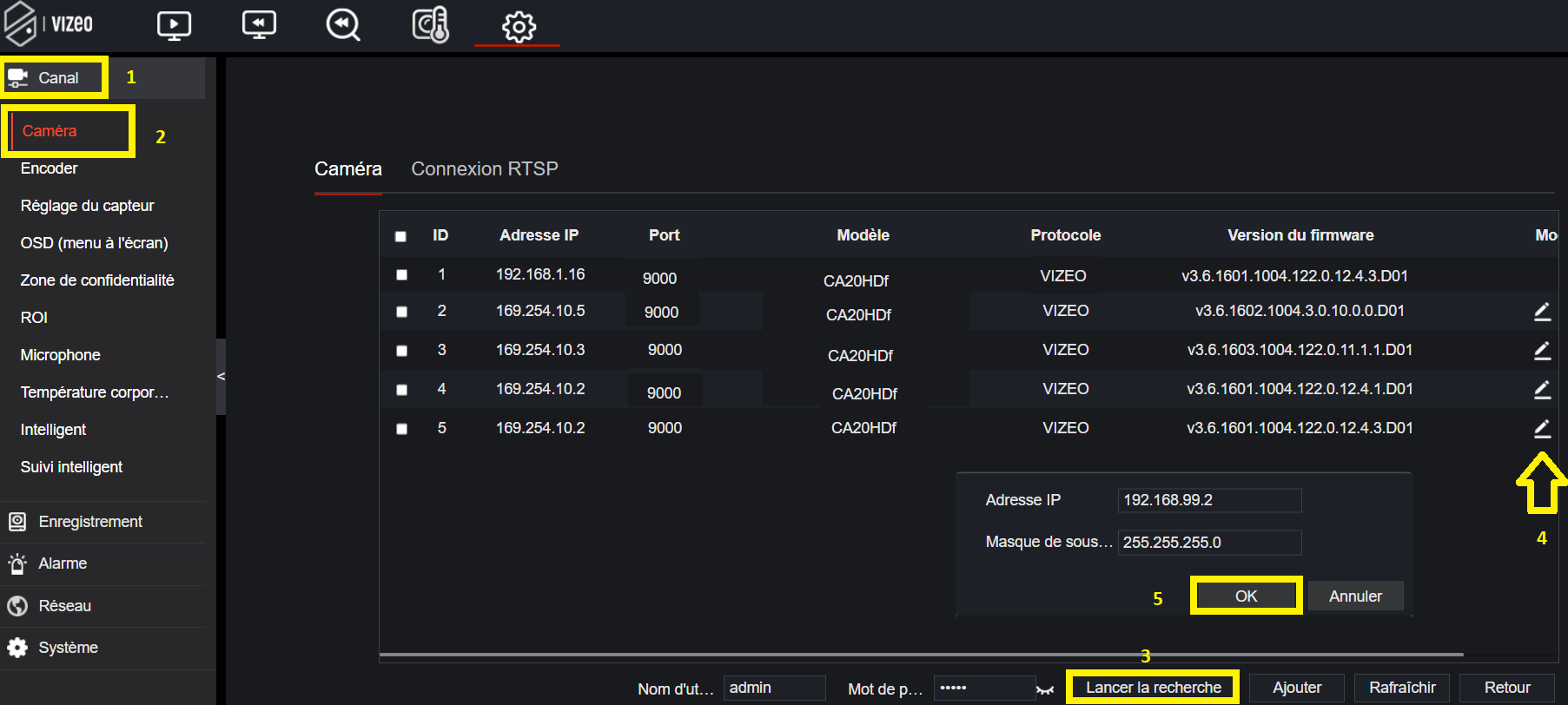Click the magnifier search-playback icon
The image size is (1568, 705).
343,25
